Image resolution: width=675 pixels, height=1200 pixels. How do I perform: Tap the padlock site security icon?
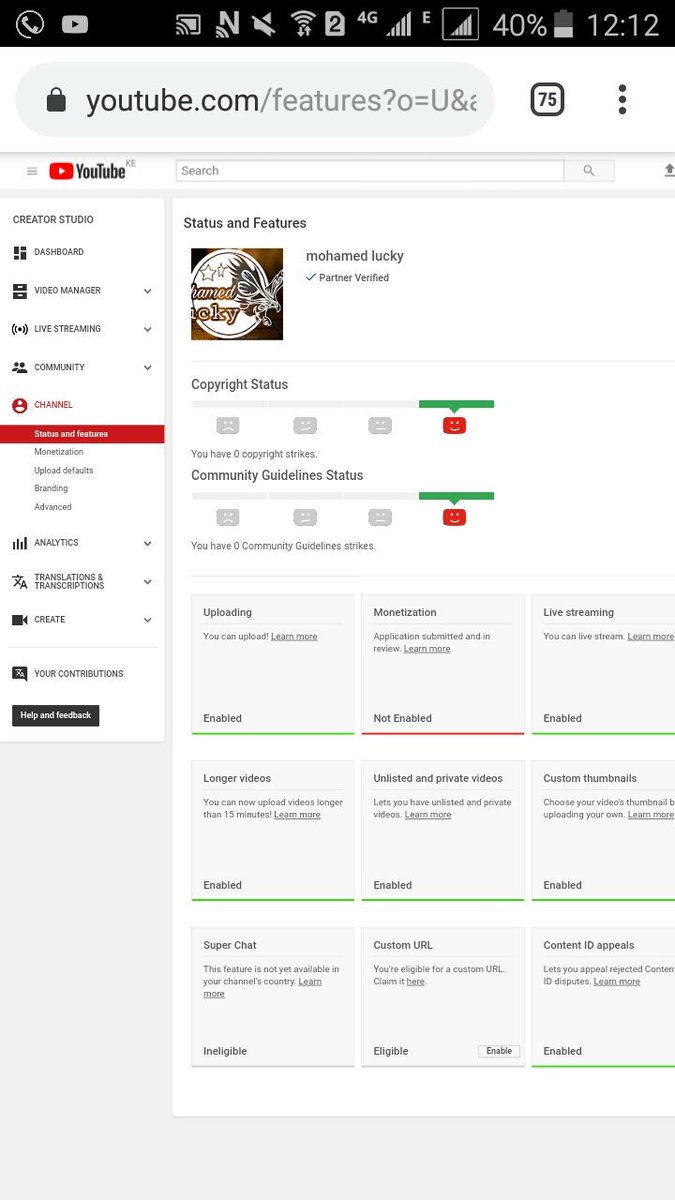(x=56, y=100)
